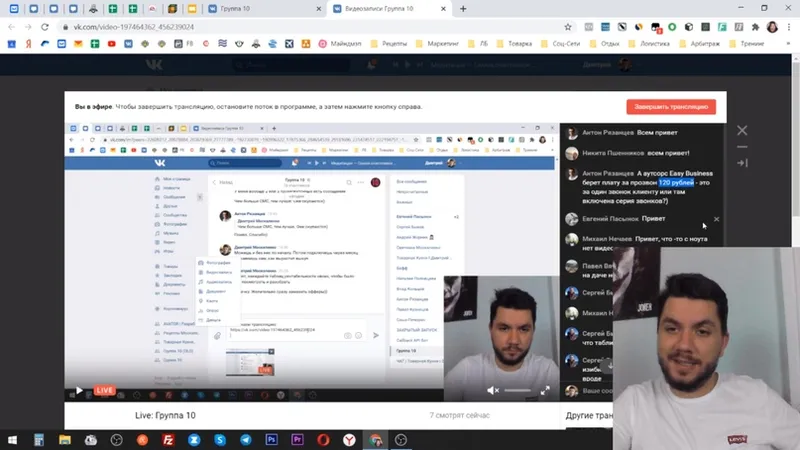Collapse the chat panel with the arrow icon

(742, 163)
